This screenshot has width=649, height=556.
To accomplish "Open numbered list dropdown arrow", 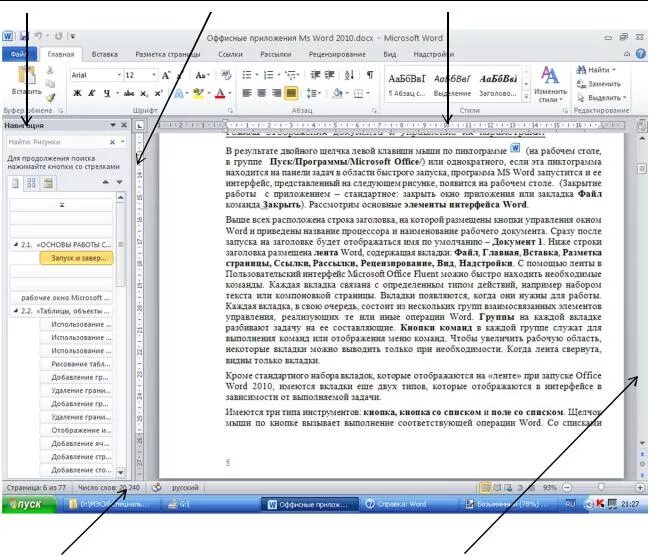I will coord(279,75).
